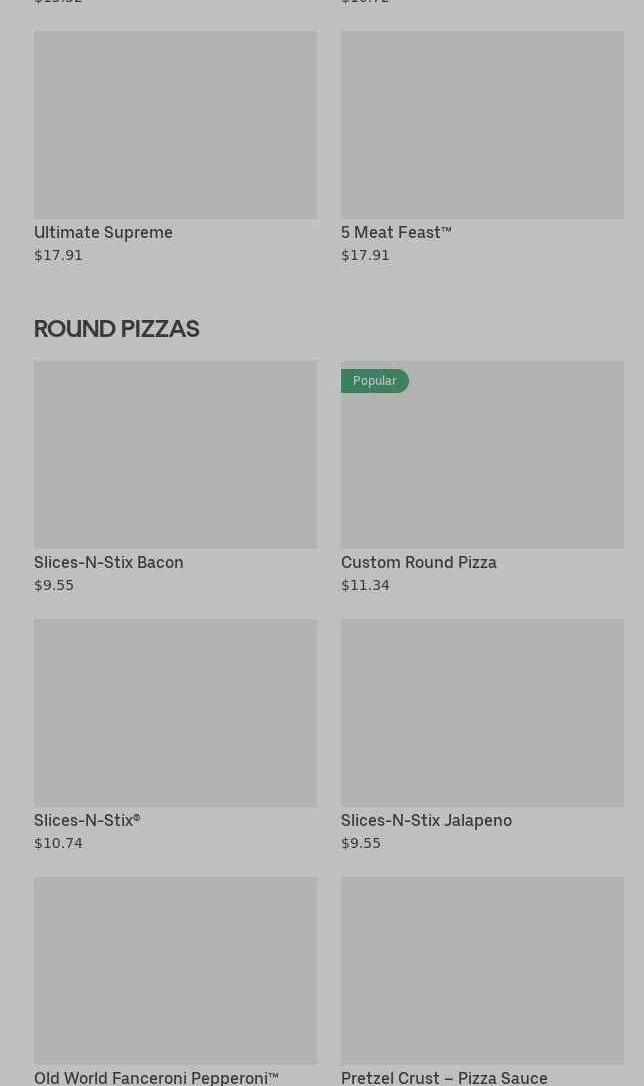The height and width of the screenshot is (1086, 644).
Task: Open the 5 Meat Feast pizza image
Action: tap(482, 125)
